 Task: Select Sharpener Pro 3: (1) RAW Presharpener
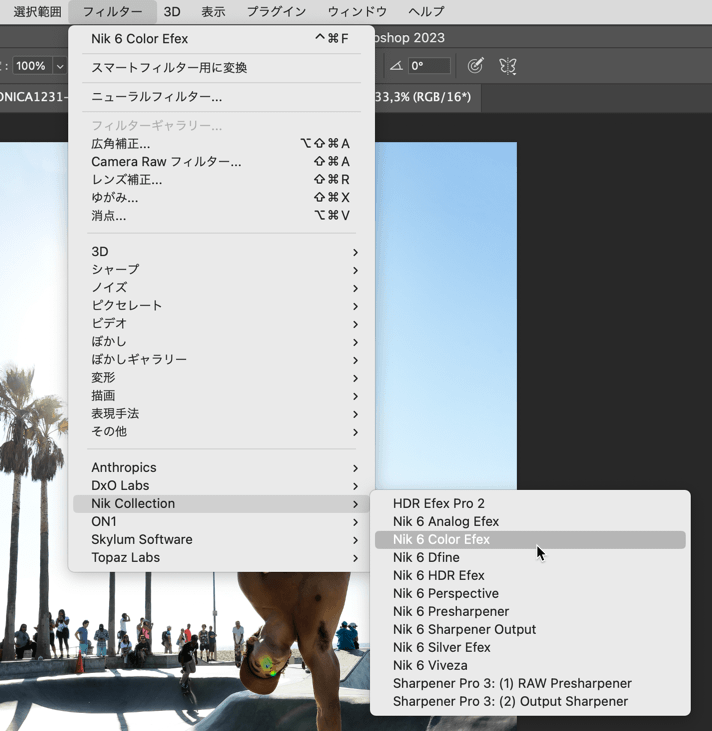coord(530,683)
